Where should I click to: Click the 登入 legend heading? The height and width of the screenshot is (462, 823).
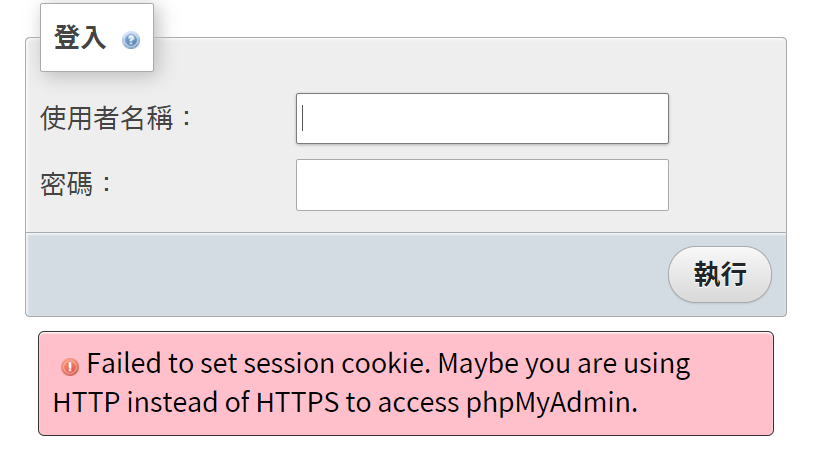(x=80, y=39)
